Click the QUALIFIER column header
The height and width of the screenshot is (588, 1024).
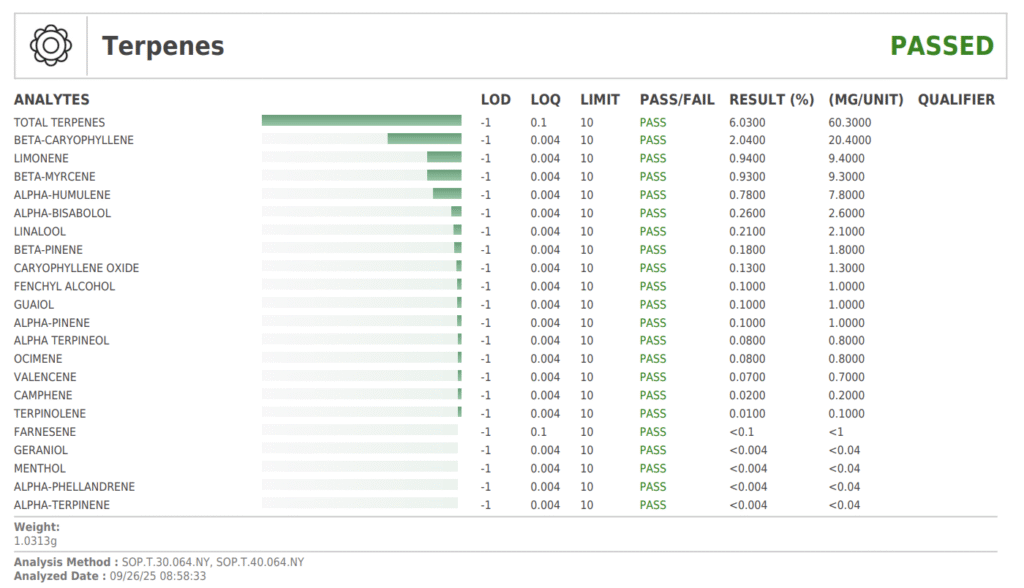tap(956, 100)
